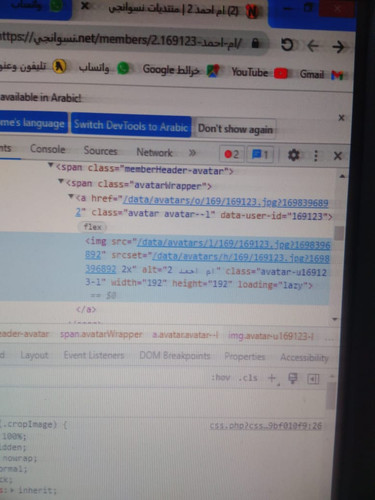
Task: Go back using the browser back arrow
Action: point(313,46)
